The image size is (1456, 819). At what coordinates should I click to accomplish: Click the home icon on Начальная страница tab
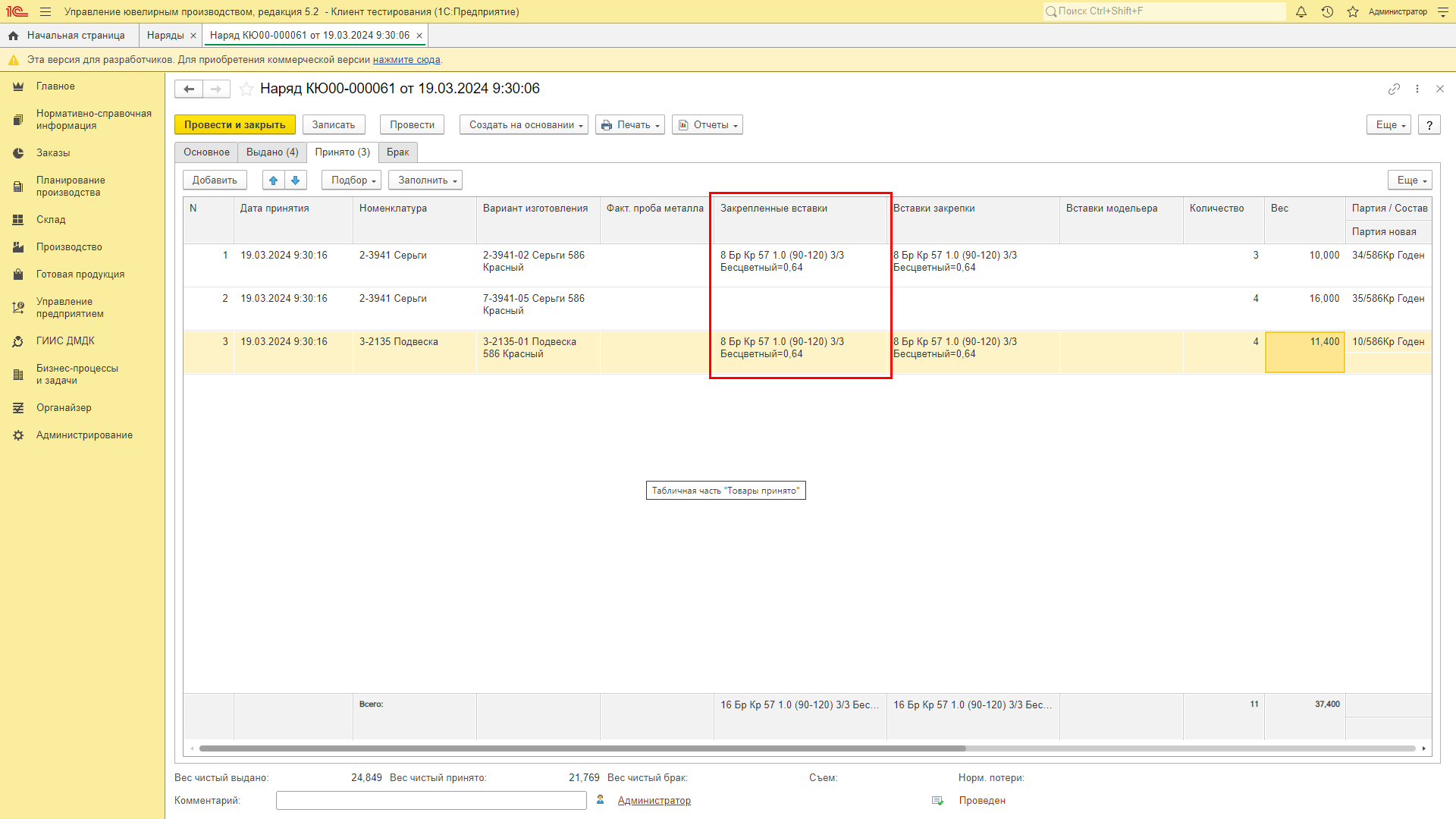pyautogui.click(x=13, y=36)
